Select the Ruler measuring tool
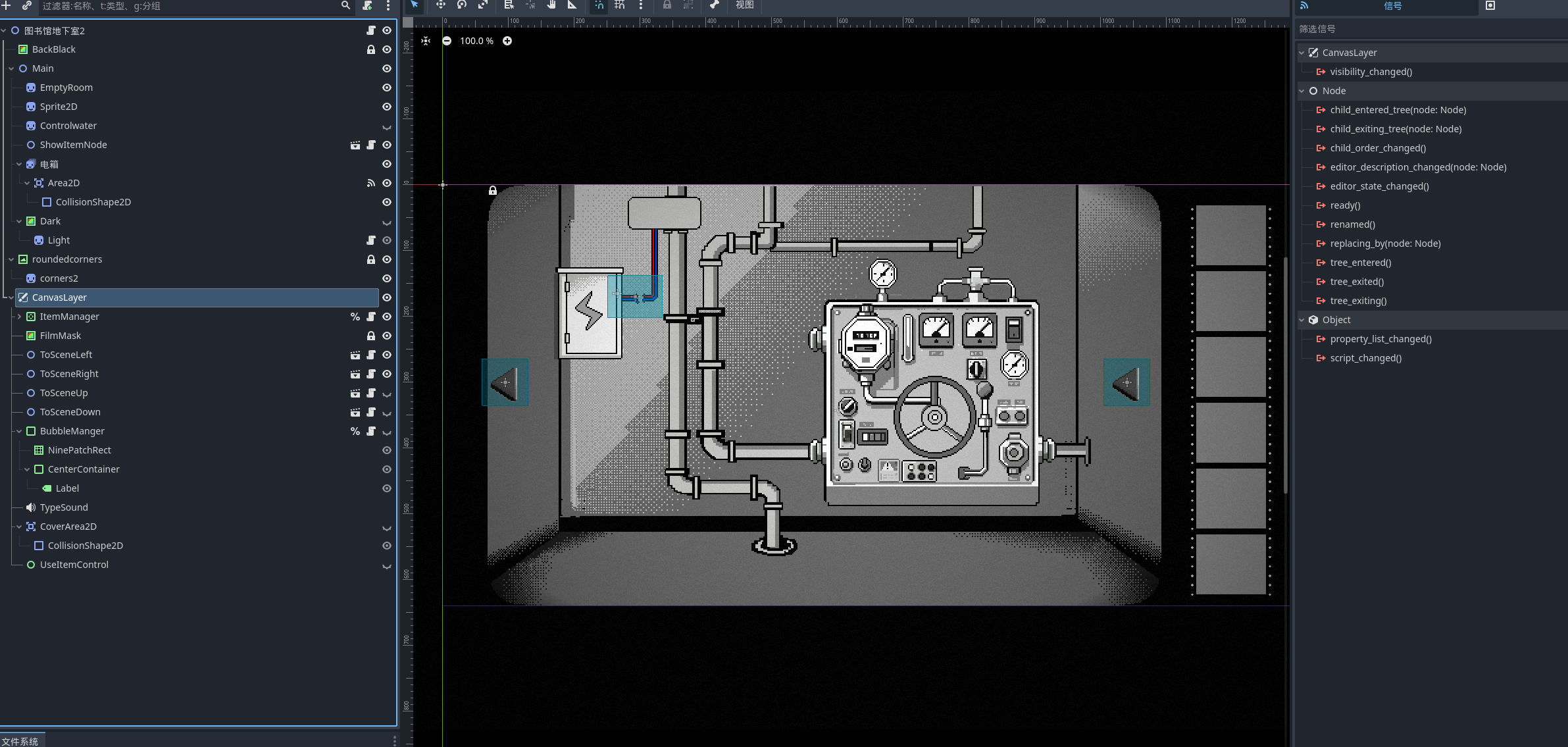 (572, 5)
